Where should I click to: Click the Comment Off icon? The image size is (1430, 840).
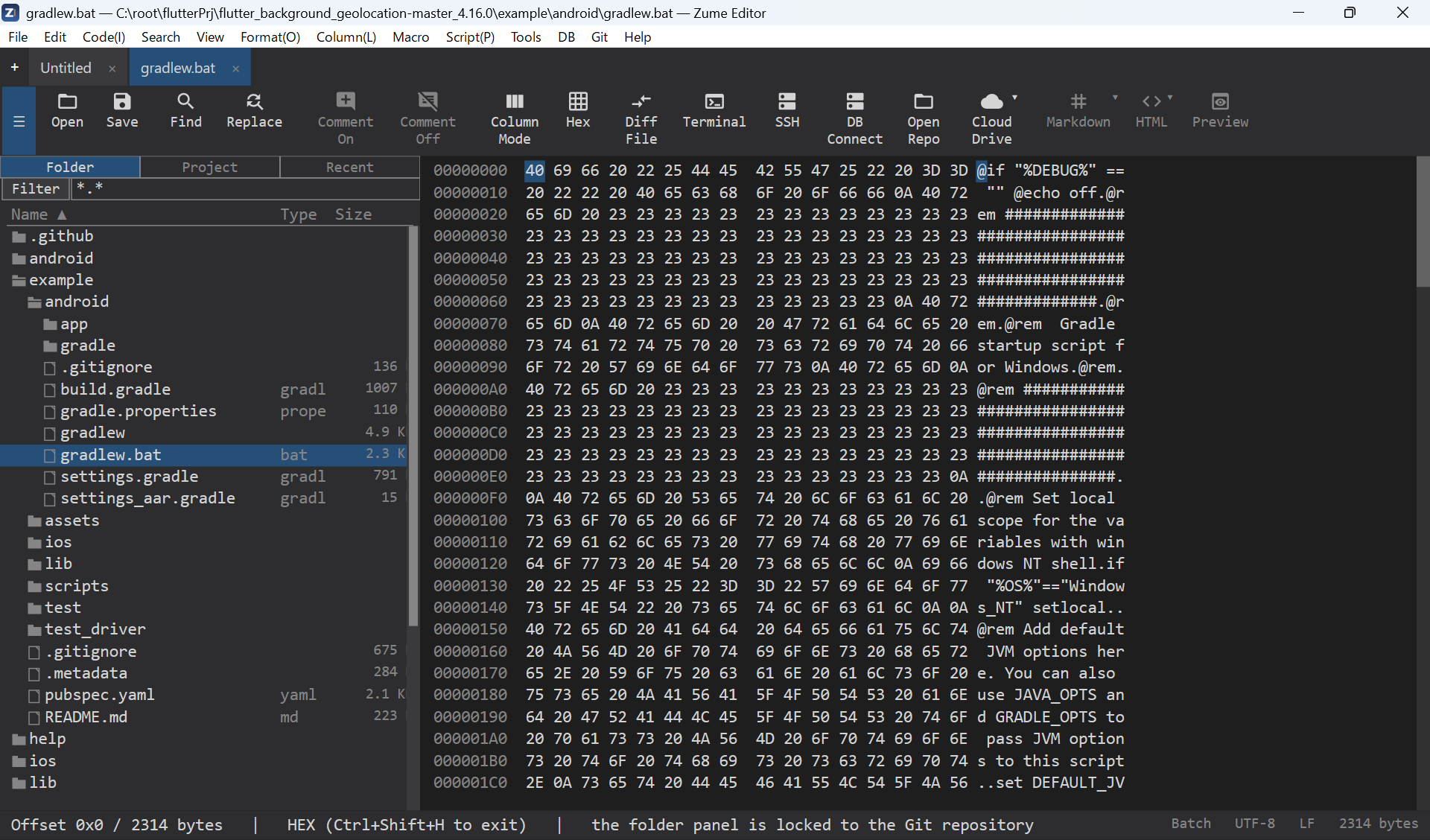[428, 119]
